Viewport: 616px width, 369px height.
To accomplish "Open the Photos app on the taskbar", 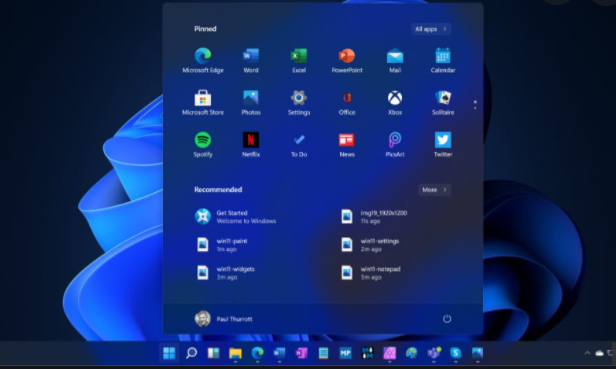I will 477,353.
